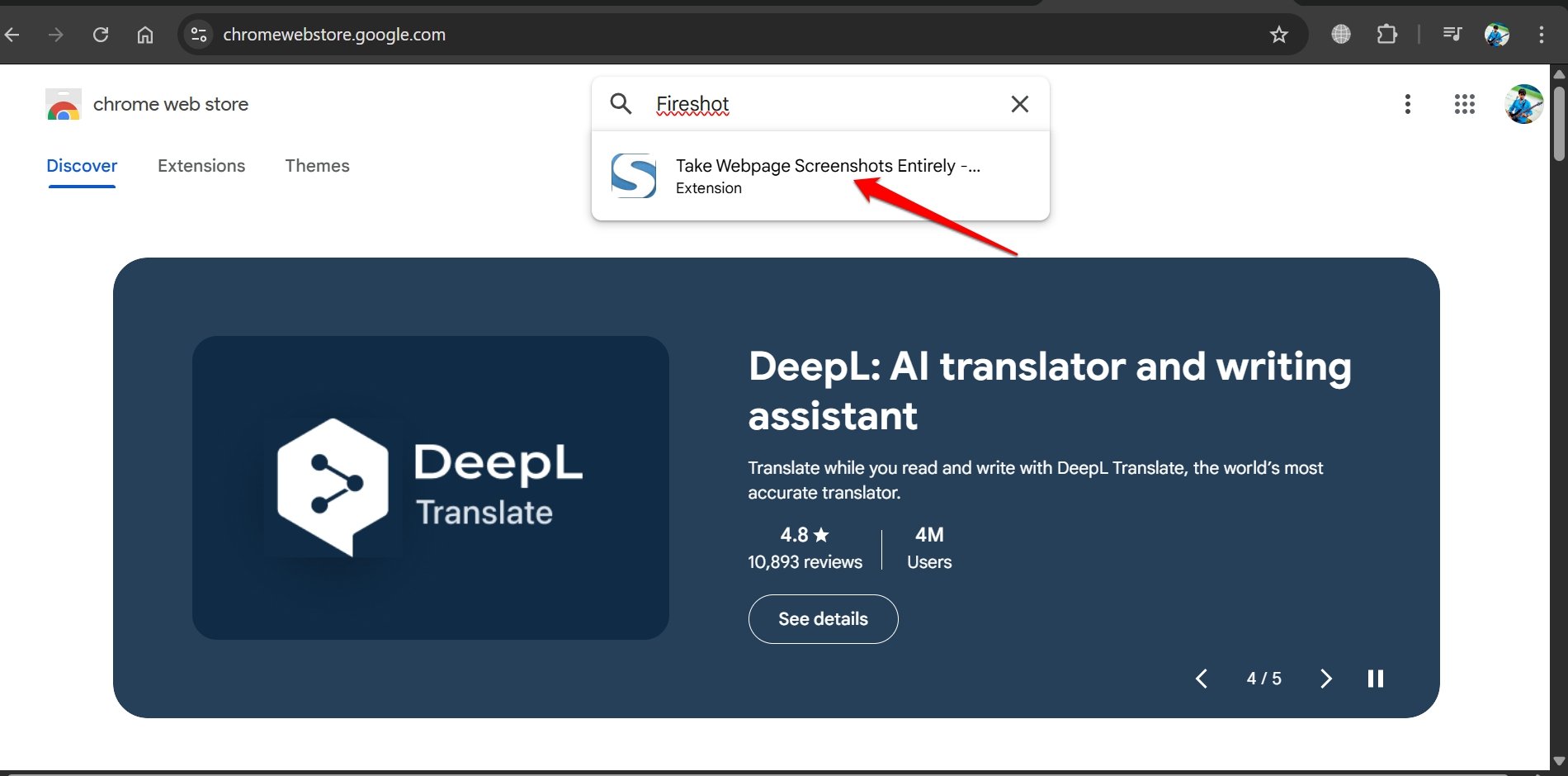Show next carousel slide
The height and width of the screenshot is (776, 1568).
[x=1325, y=679]
